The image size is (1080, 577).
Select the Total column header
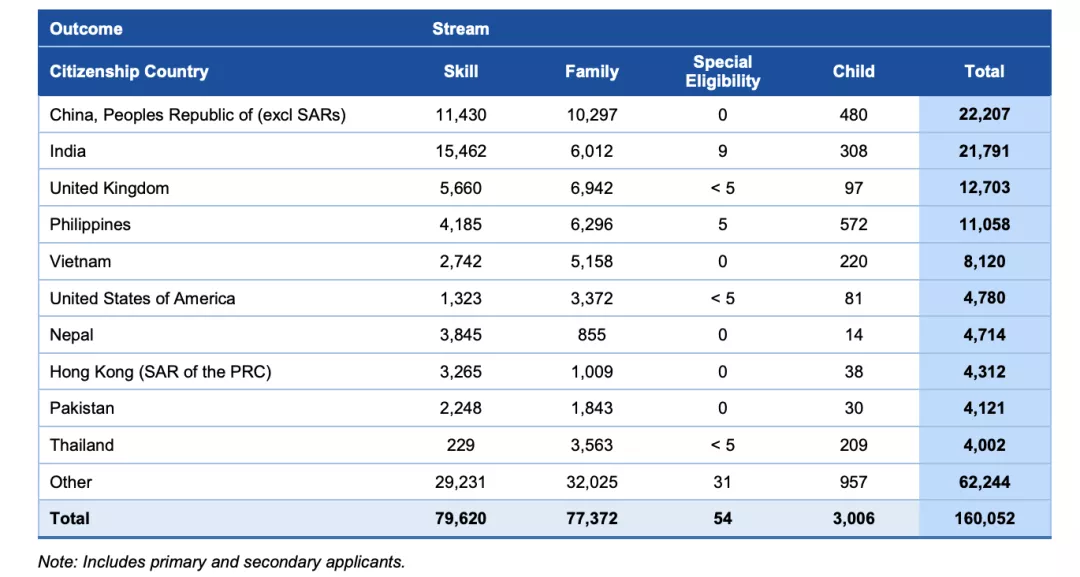984,71
